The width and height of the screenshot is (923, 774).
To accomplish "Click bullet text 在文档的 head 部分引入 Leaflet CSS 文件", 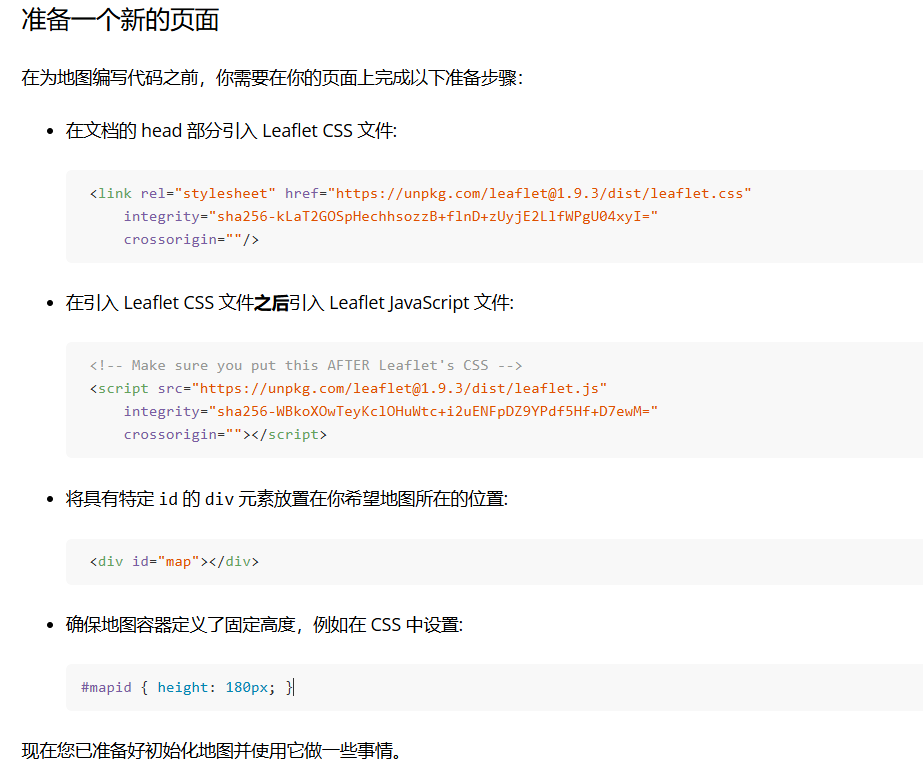I will pos(231,131).
